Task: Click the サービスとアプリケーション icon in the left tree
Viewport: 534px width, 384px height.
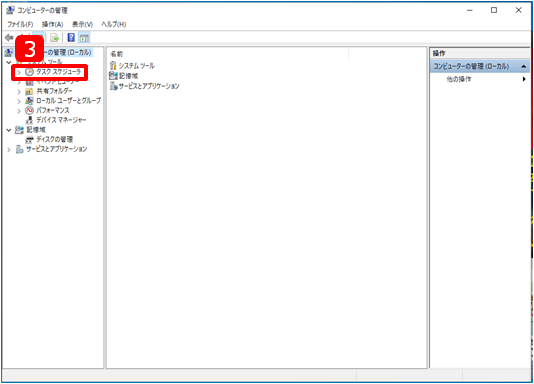Action: [x=19, y=149]
